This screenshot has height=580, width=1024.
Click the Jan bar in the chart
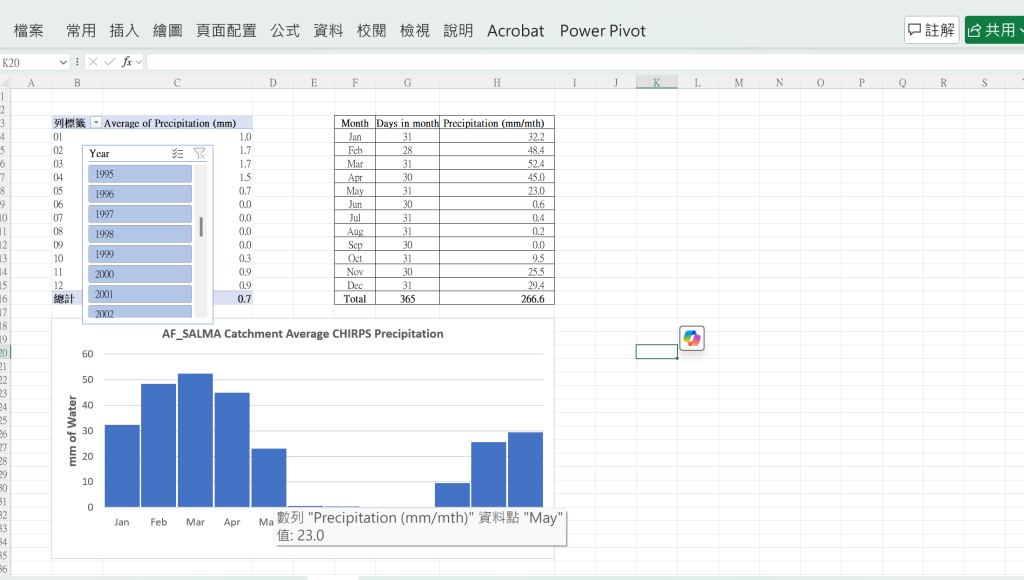pyautogui.click(x=122, y=466)
